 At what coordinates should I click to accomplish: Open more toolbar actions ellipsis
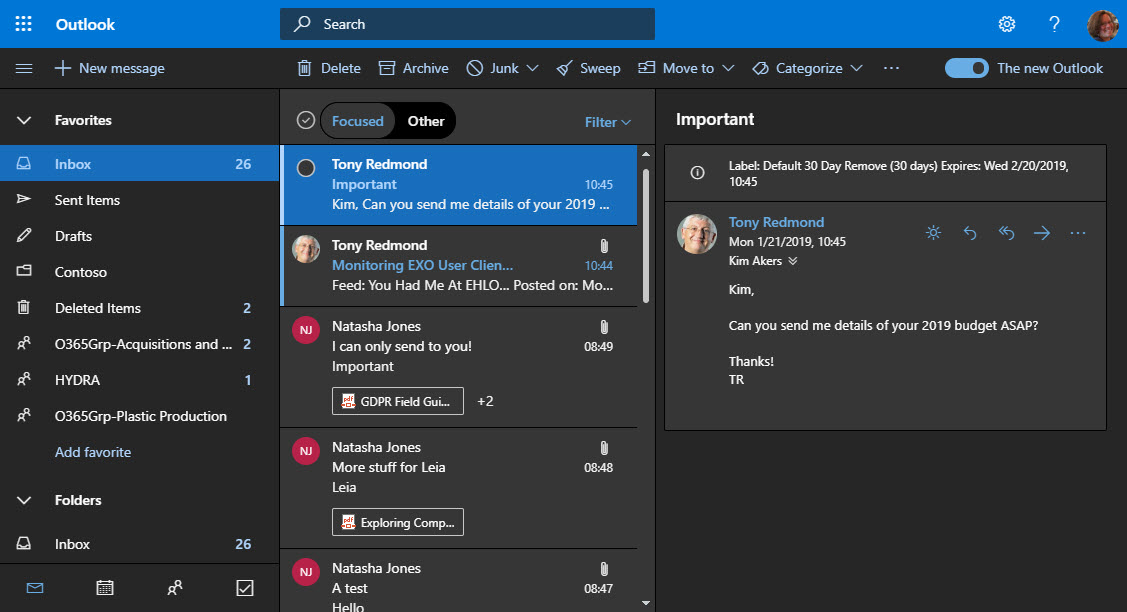coord(891,68)
